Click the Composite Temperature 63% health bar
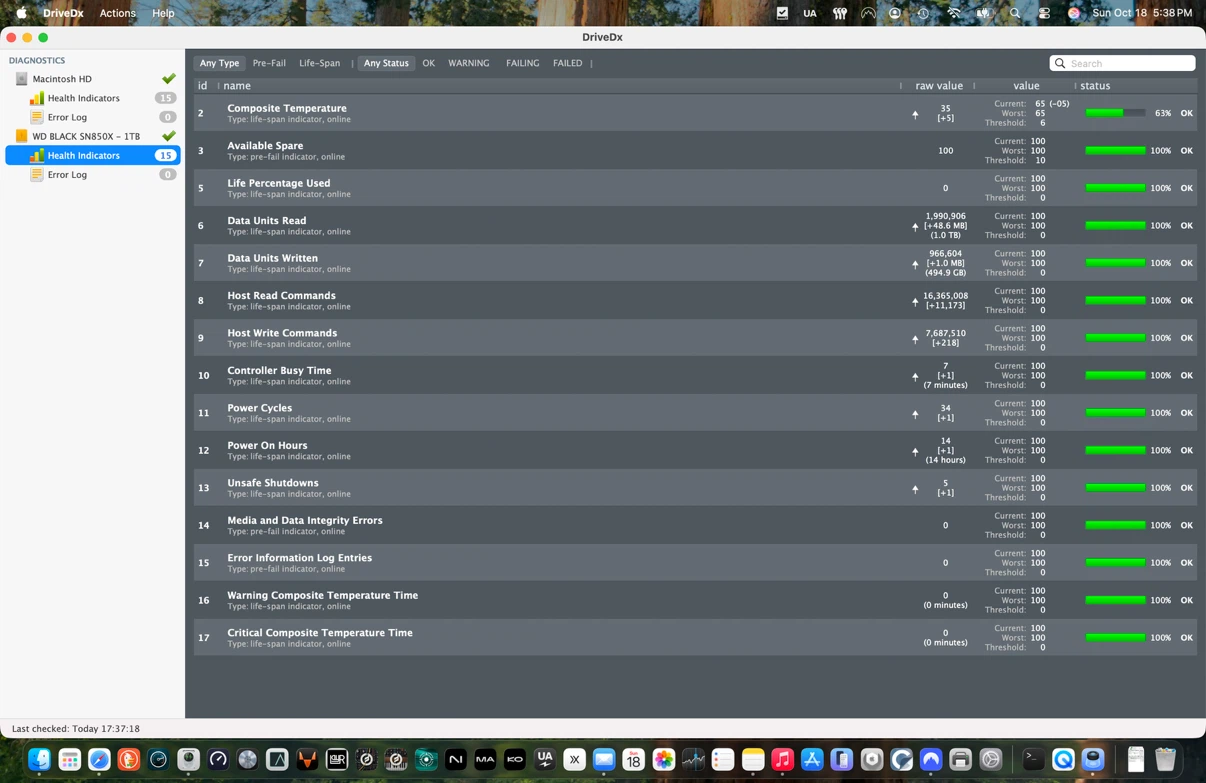The width and height of the screenshot is (1206, 783). coord(1115,113)
